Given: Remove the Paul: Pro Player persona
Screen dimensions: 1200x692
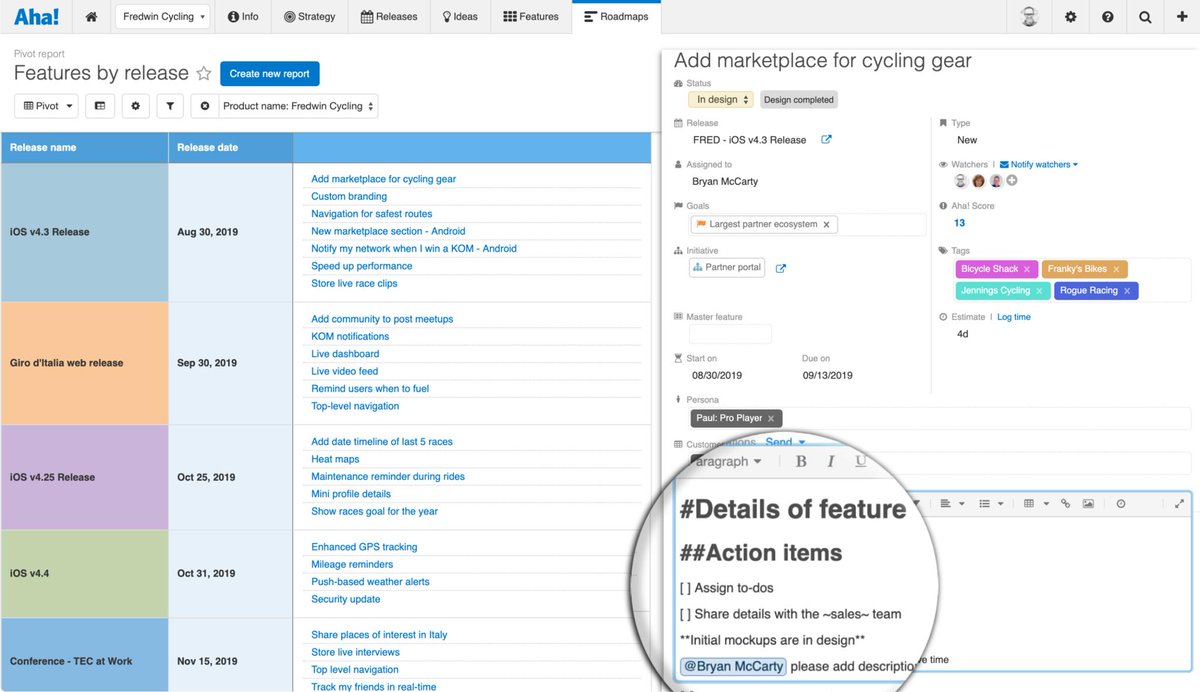Looking at the screenshot, I should [771, 418].
